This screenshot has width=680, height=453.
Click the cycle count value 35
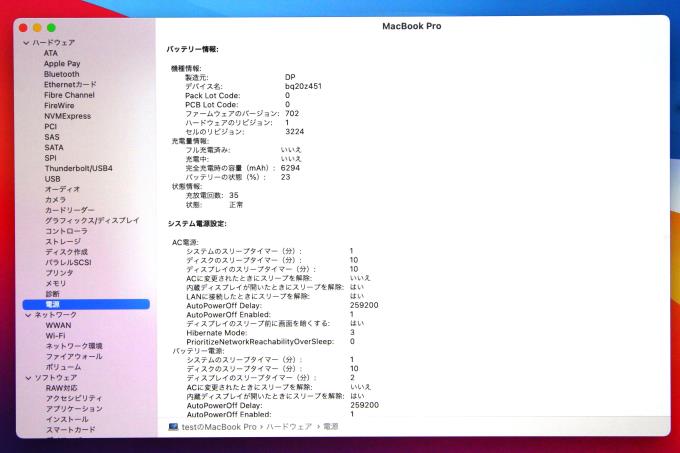click(234, 195)
